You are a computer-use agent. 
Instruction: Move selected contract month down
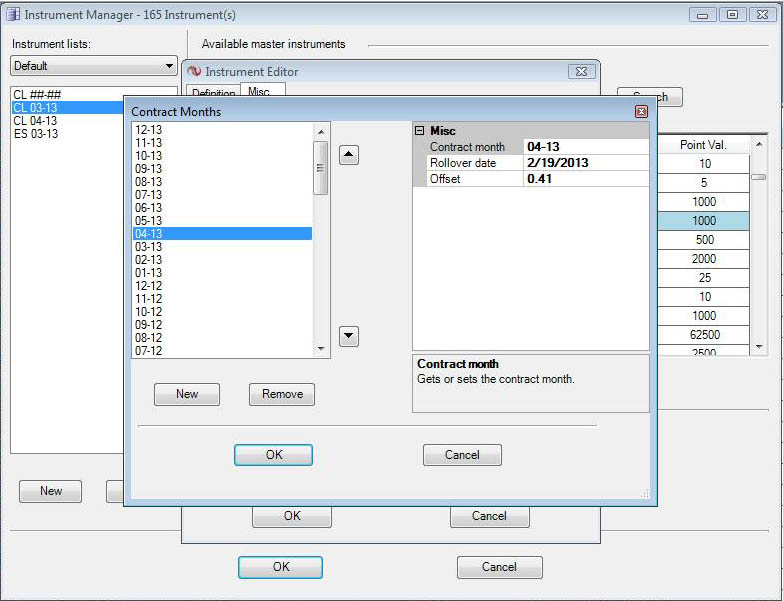tap(349, 336)
